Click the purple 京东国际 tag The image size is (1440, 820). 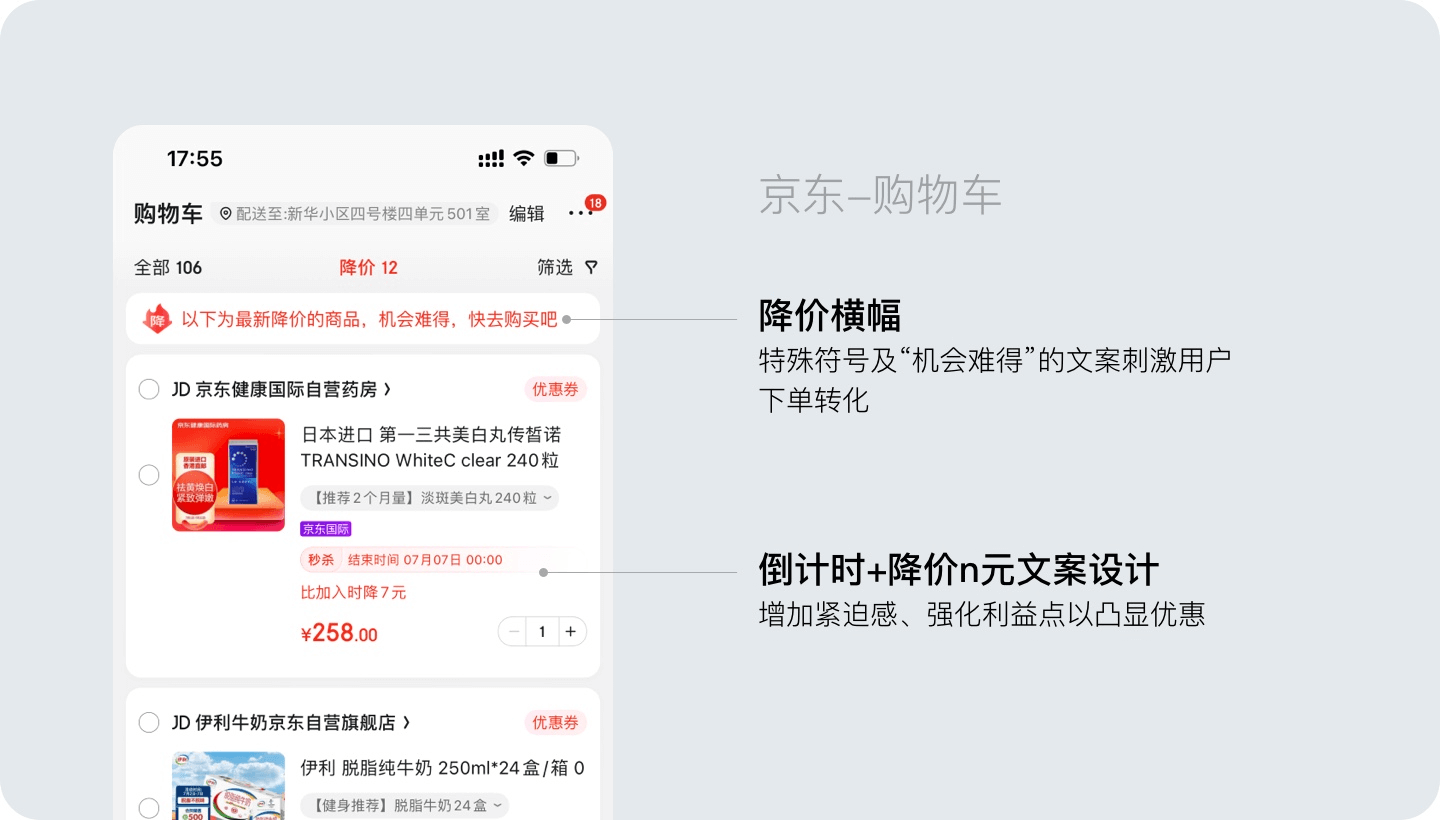(326, 529)
